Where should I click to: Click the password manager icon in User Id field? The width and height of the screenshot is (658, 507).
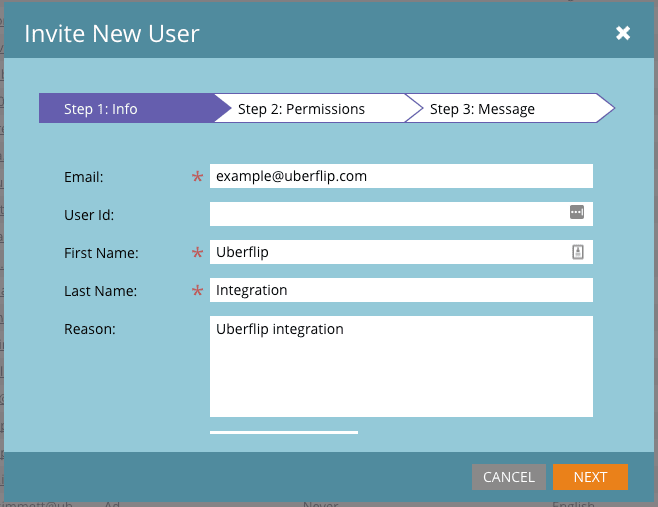click(577, 212)
